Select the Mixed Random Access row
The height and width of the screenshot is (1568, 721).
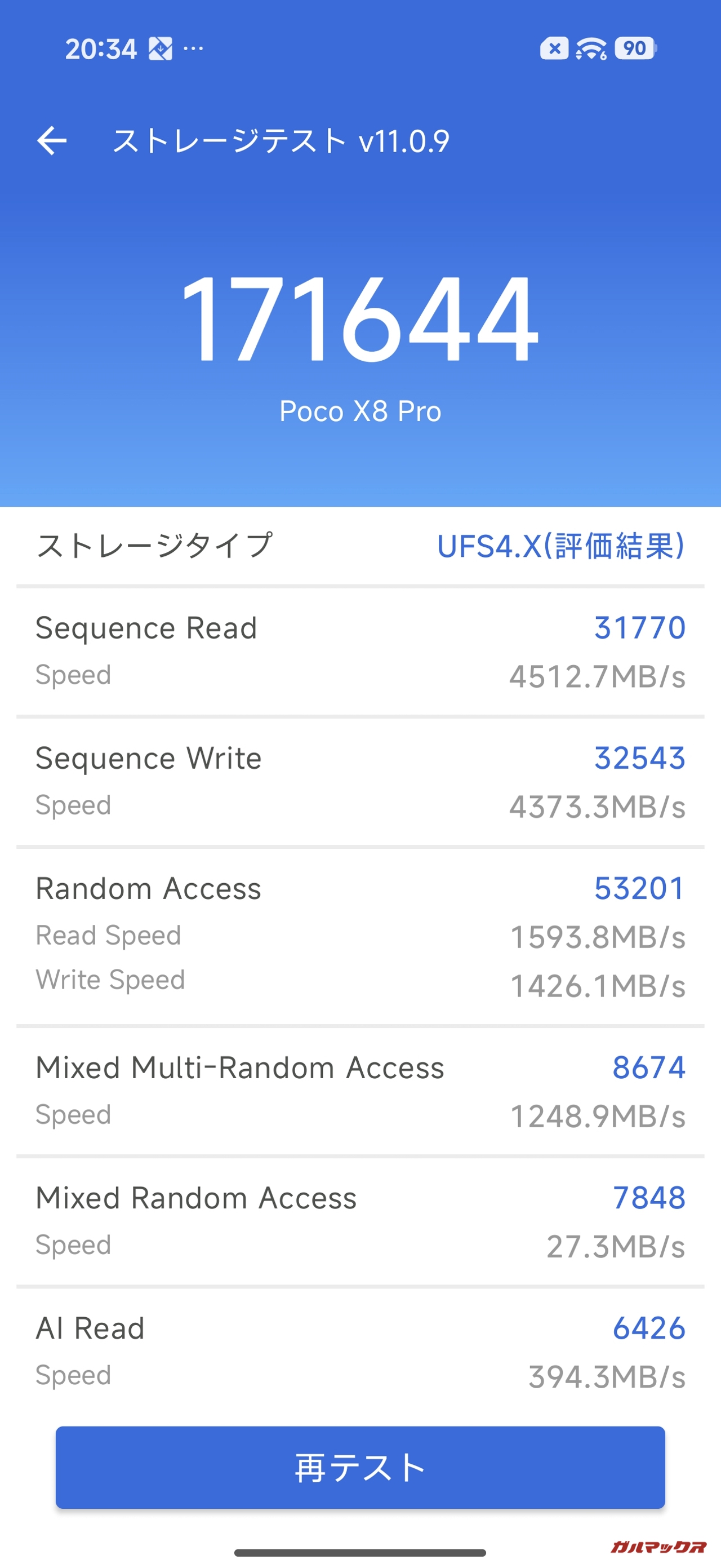click(x=360, y=1220)
